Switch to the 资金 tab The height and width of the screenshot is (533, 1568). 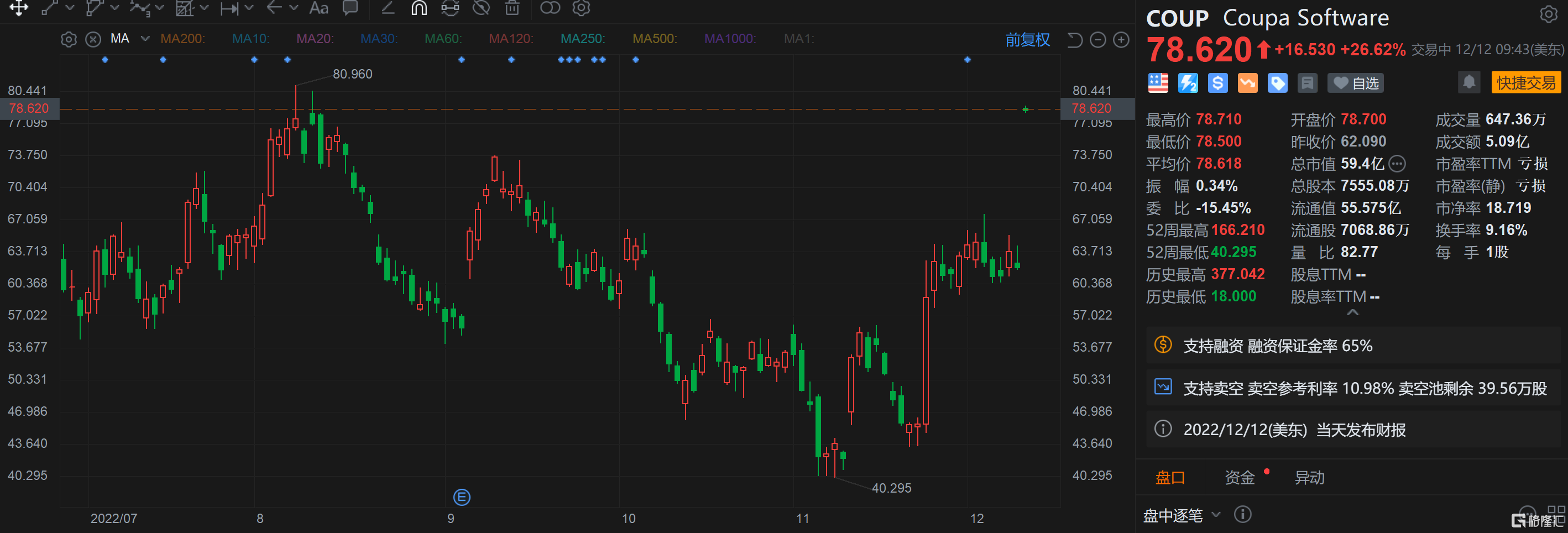coord(1239,478)
